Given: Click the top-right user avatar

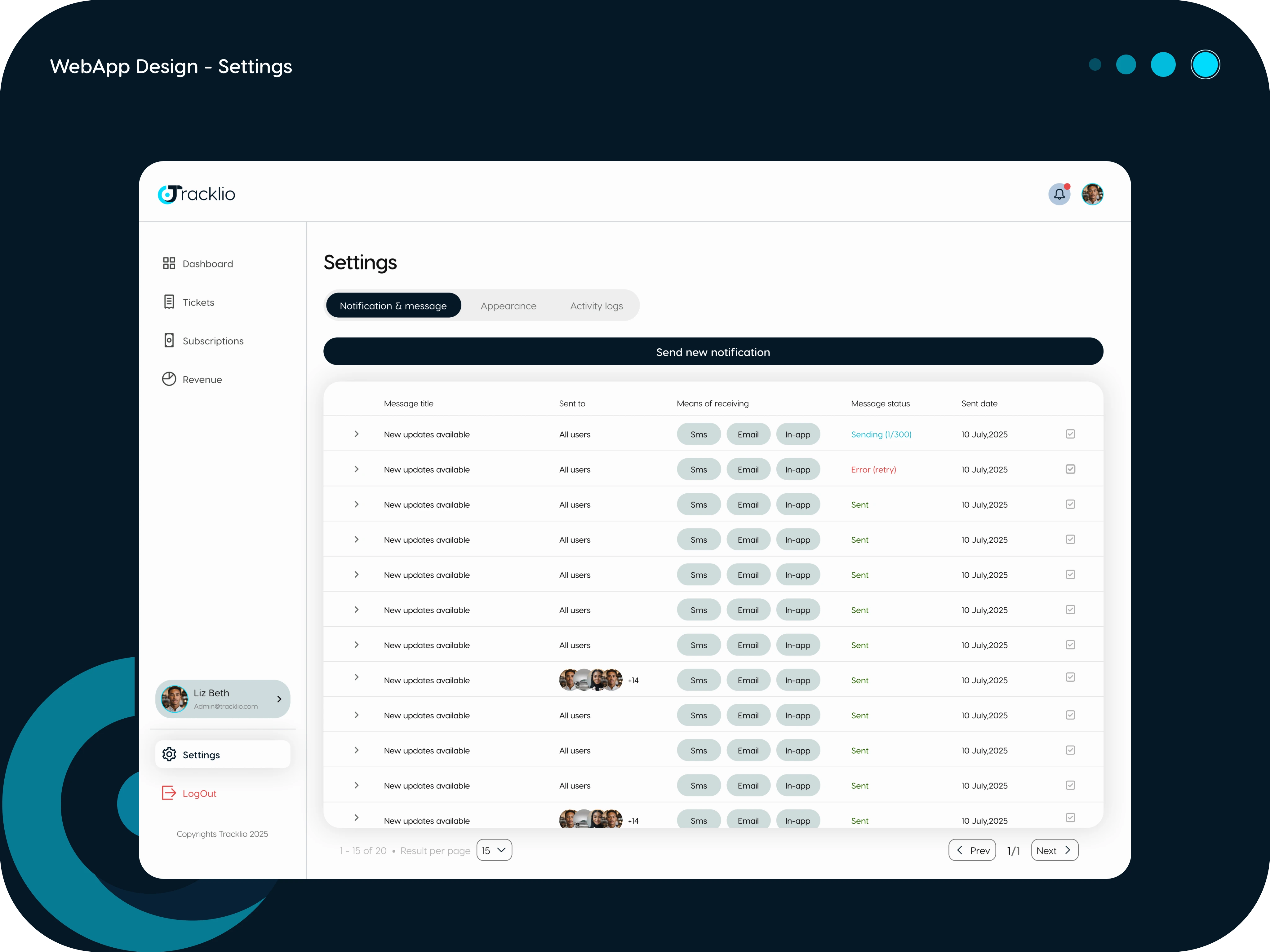Looking at the screenshot, I should 1092,194.
